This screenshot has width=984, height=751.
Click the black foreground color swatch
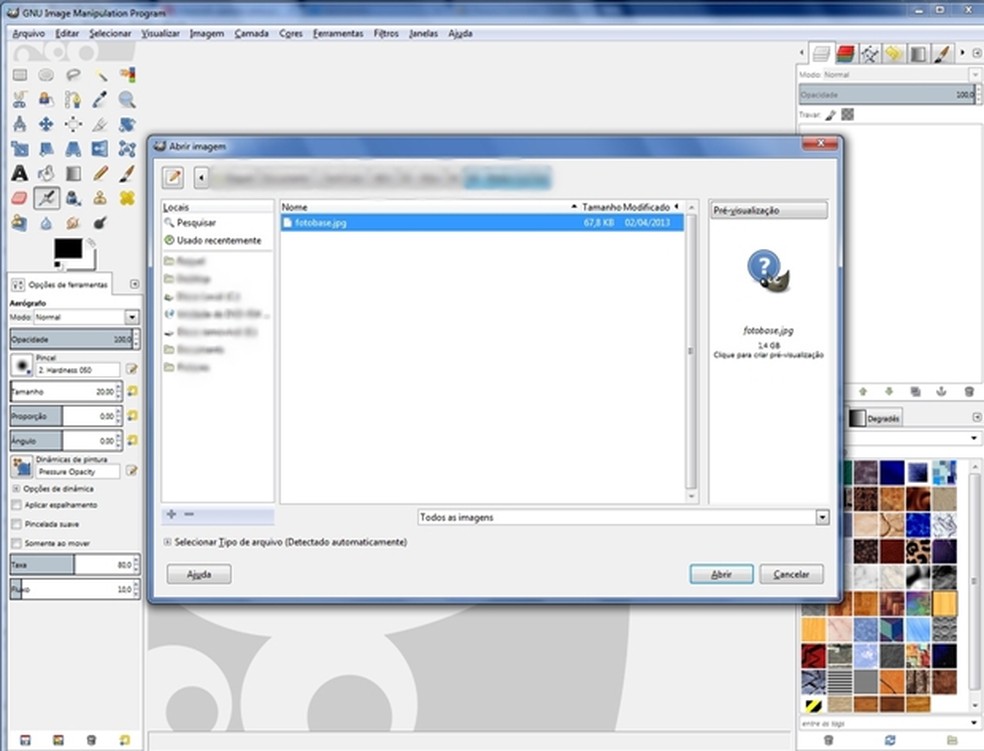(x=68, y=249)
